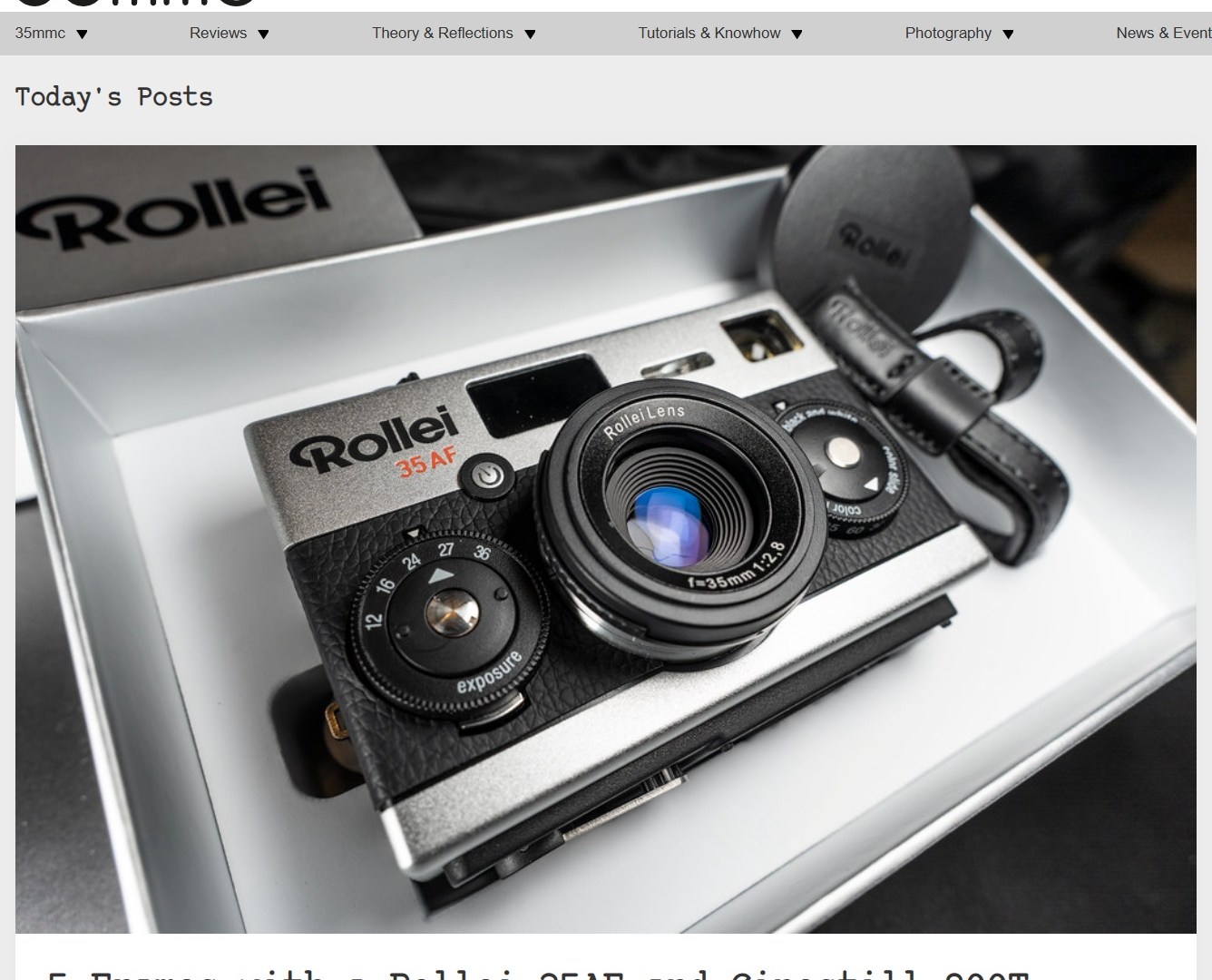
Task: Click the Today's Posts heading
Action: coord(114,97)
